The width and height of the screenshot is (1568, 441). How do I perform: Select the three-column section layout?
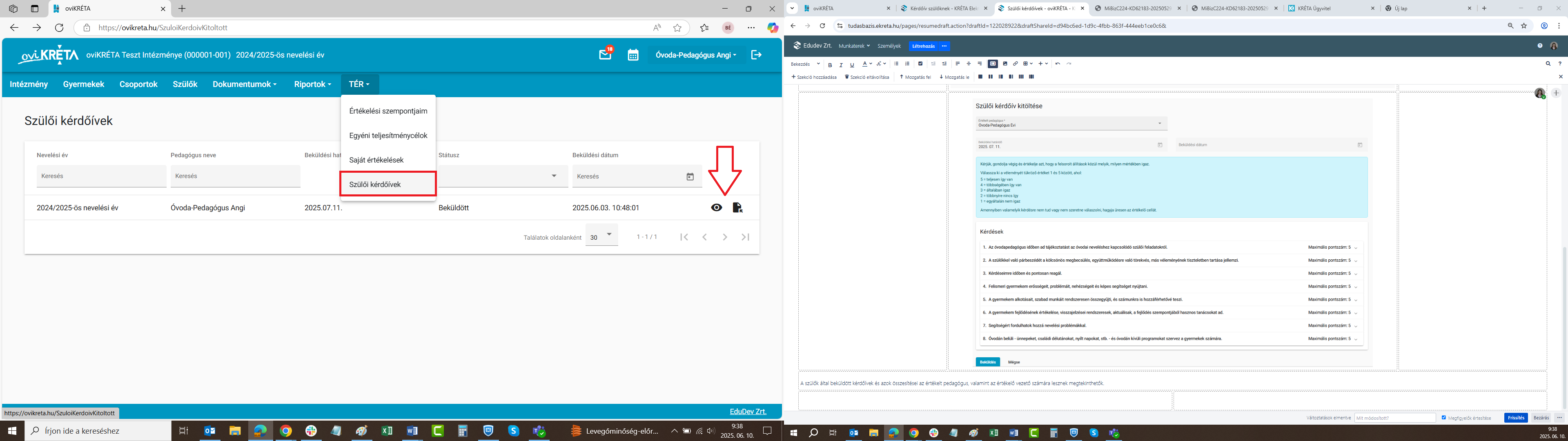click(1021, 77)
